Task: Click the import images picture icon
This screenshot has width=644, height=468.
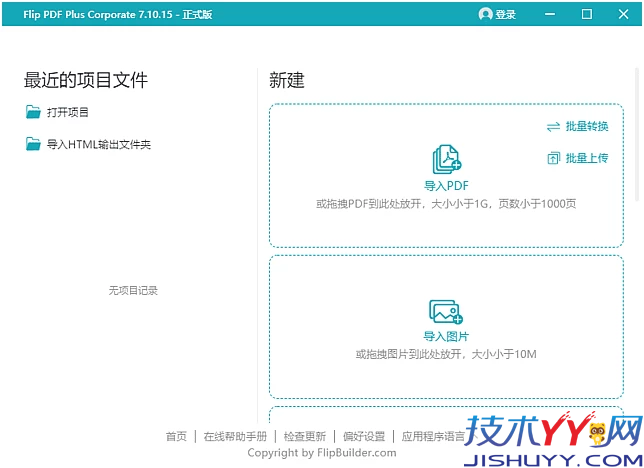Action: 446,311
